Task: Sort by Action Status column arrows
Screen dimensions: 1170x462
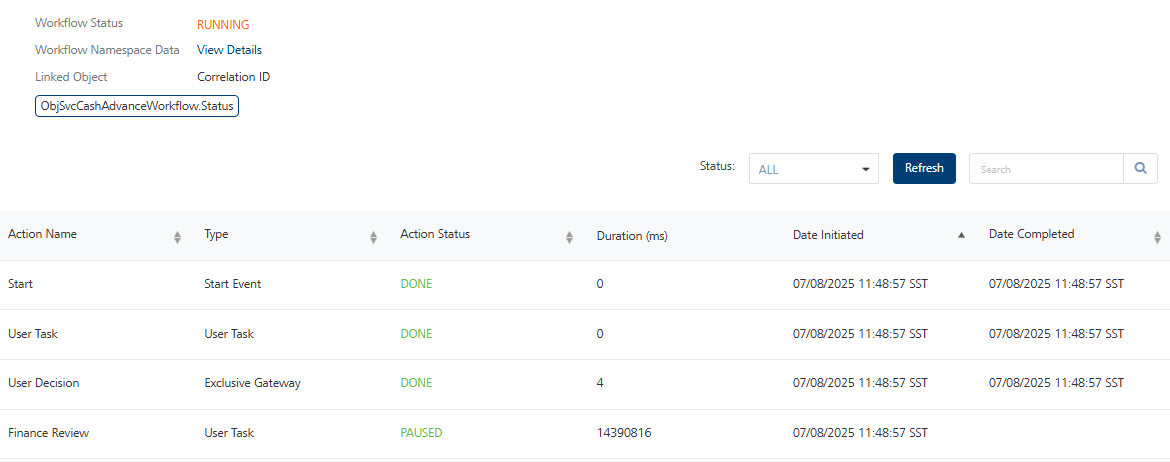Action: pos(569,237)
